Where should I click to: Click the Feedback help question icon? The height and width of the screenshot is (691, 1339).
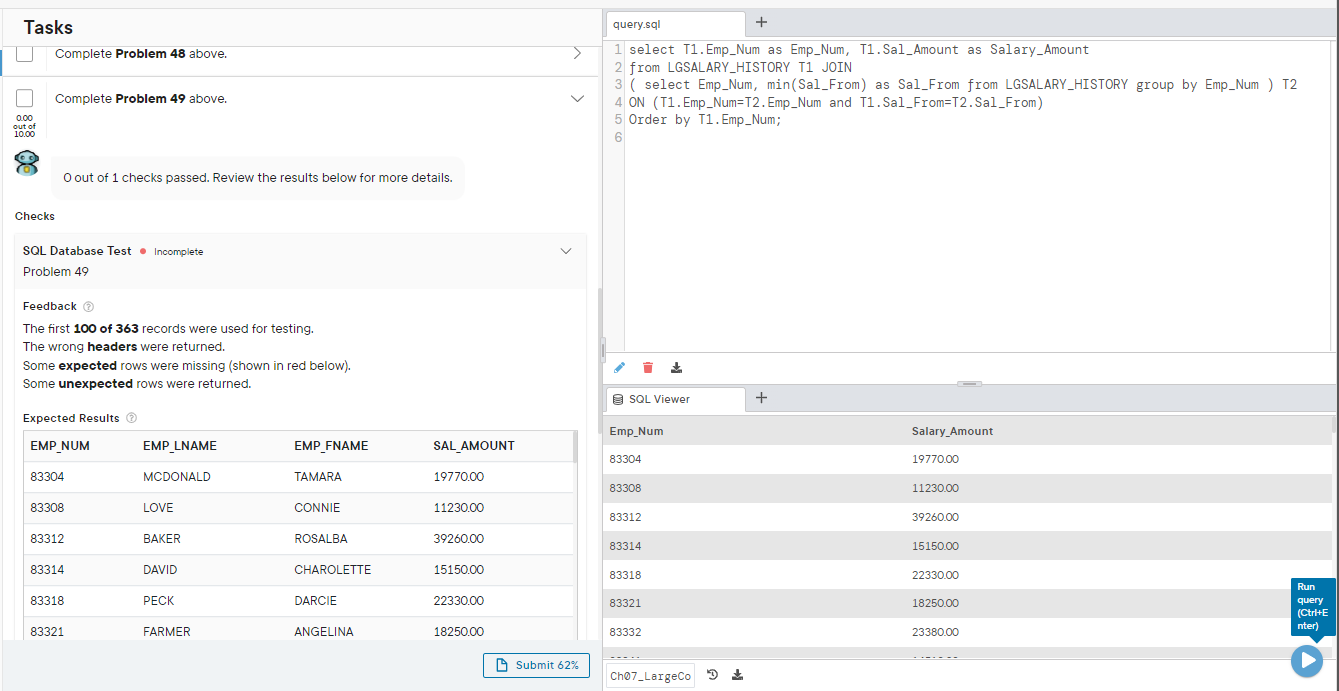pyautogui.click(x=88, y=306)
